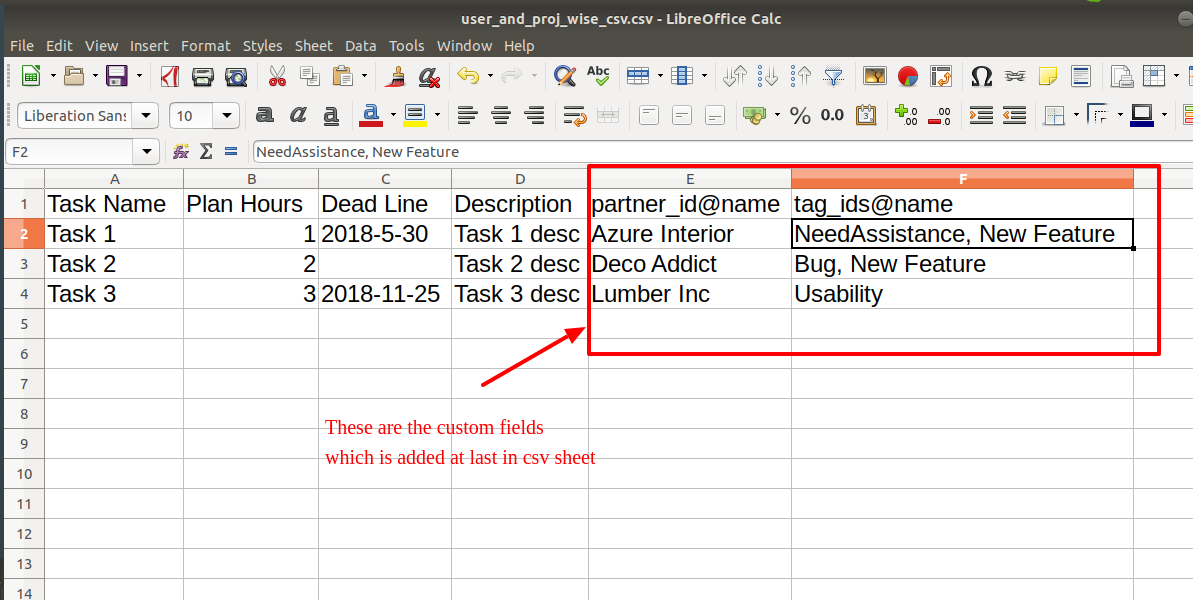Image resolution: width=1193 pixels, height=600 pixels.
Task: Insert a chart
Action: (x=908, y=75)
